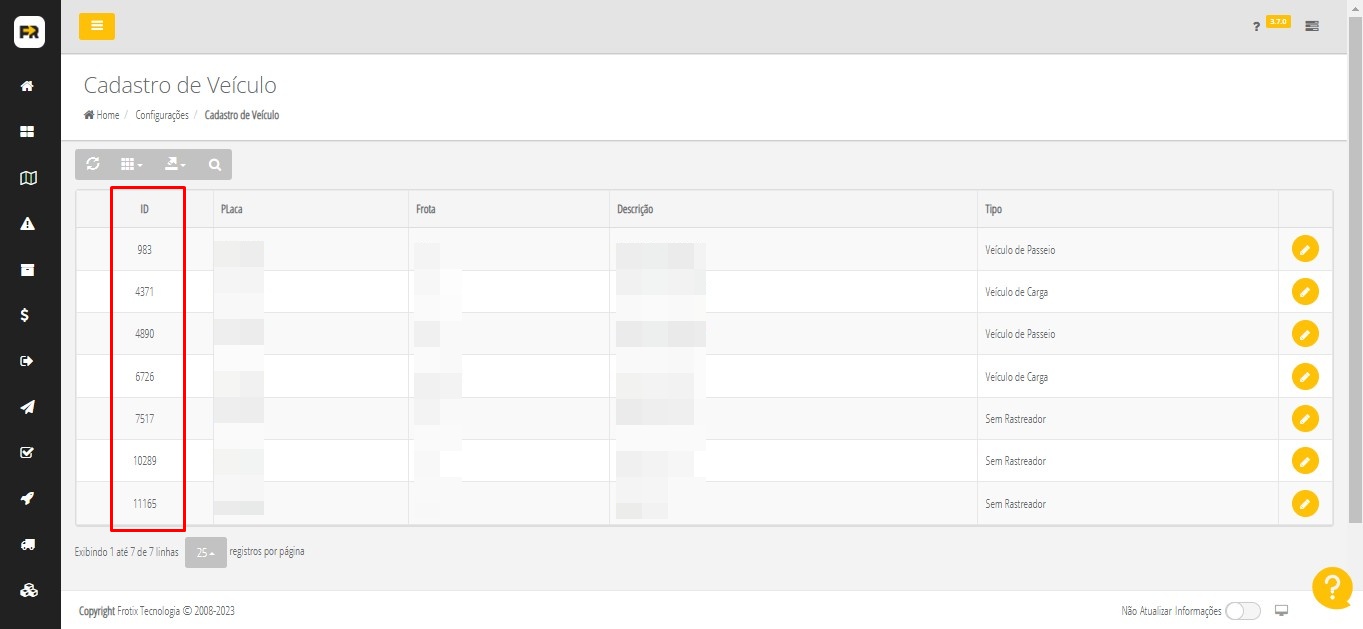This screenshot has width=1363, height=629.
Task: Click the refresh table icon
Action: [x=93, y=164]
